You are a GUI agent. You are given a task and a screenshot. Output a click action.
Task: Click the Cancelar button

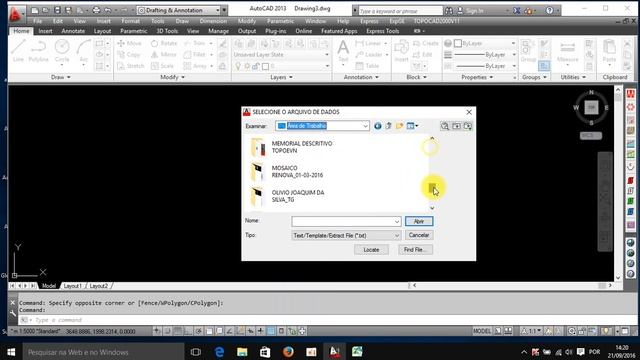[419, 236]
